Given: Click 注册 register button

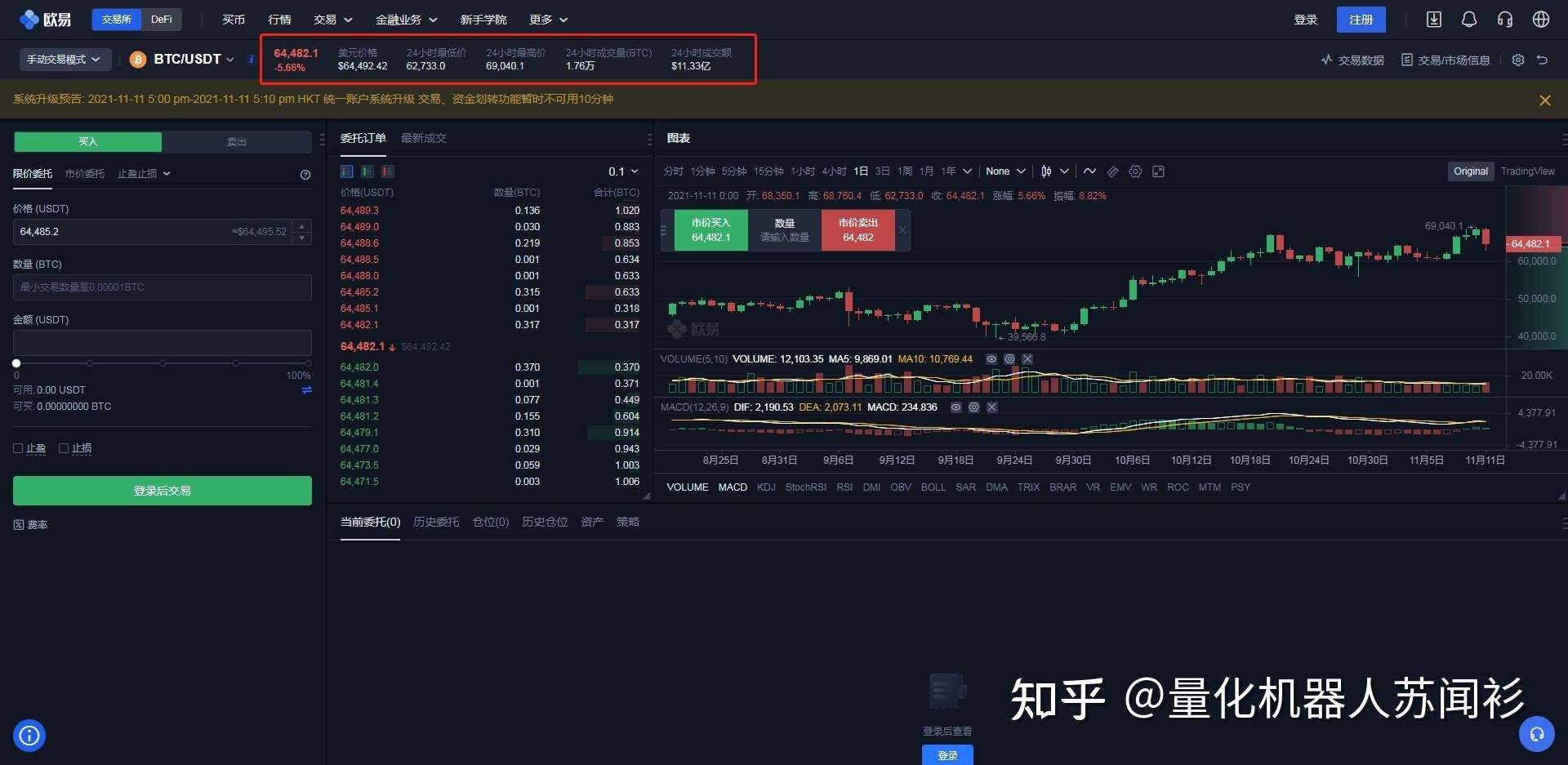Looking at the screenshot, I should tap(1361, 20).
